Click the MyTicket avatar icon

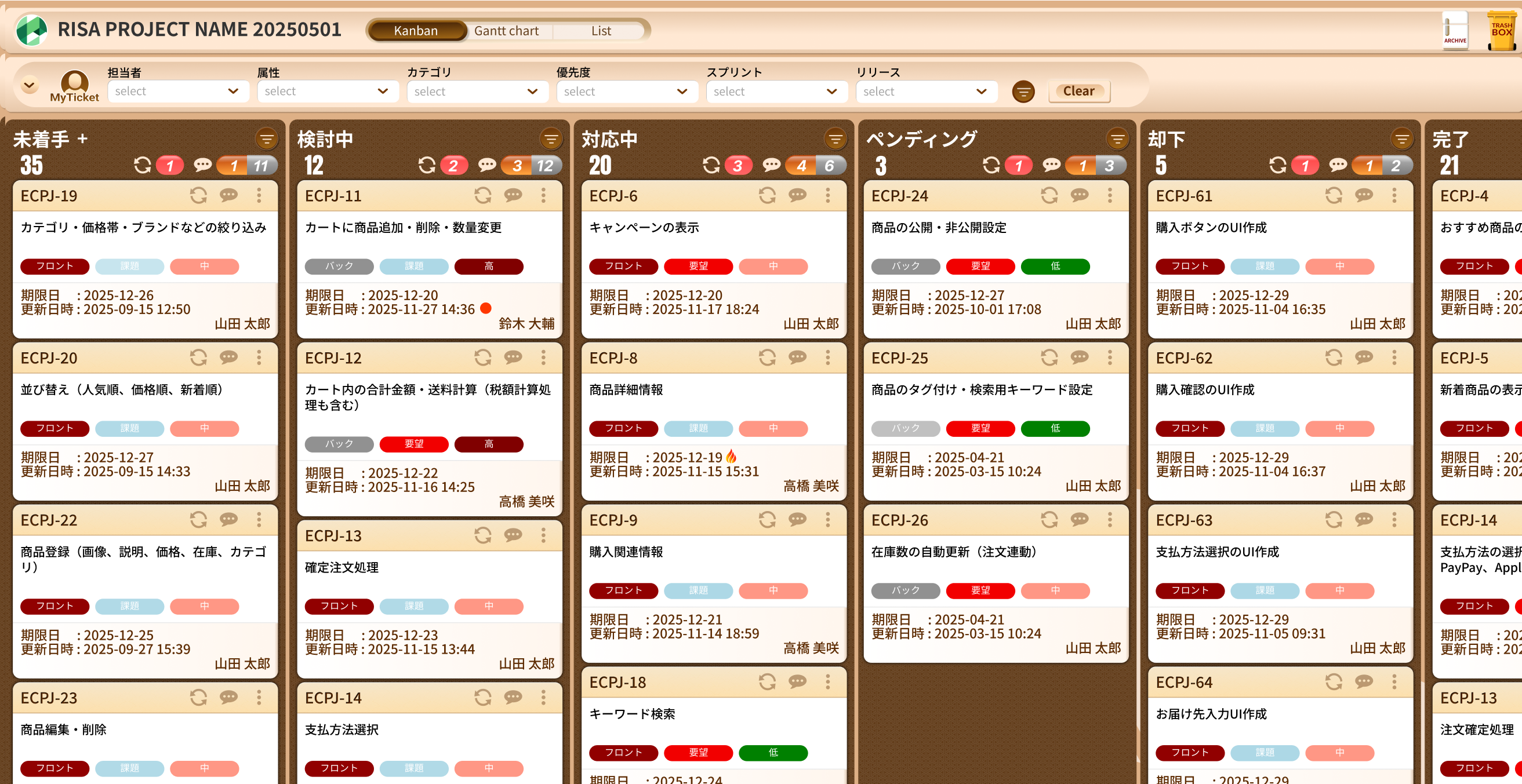(x=74, y=84)
